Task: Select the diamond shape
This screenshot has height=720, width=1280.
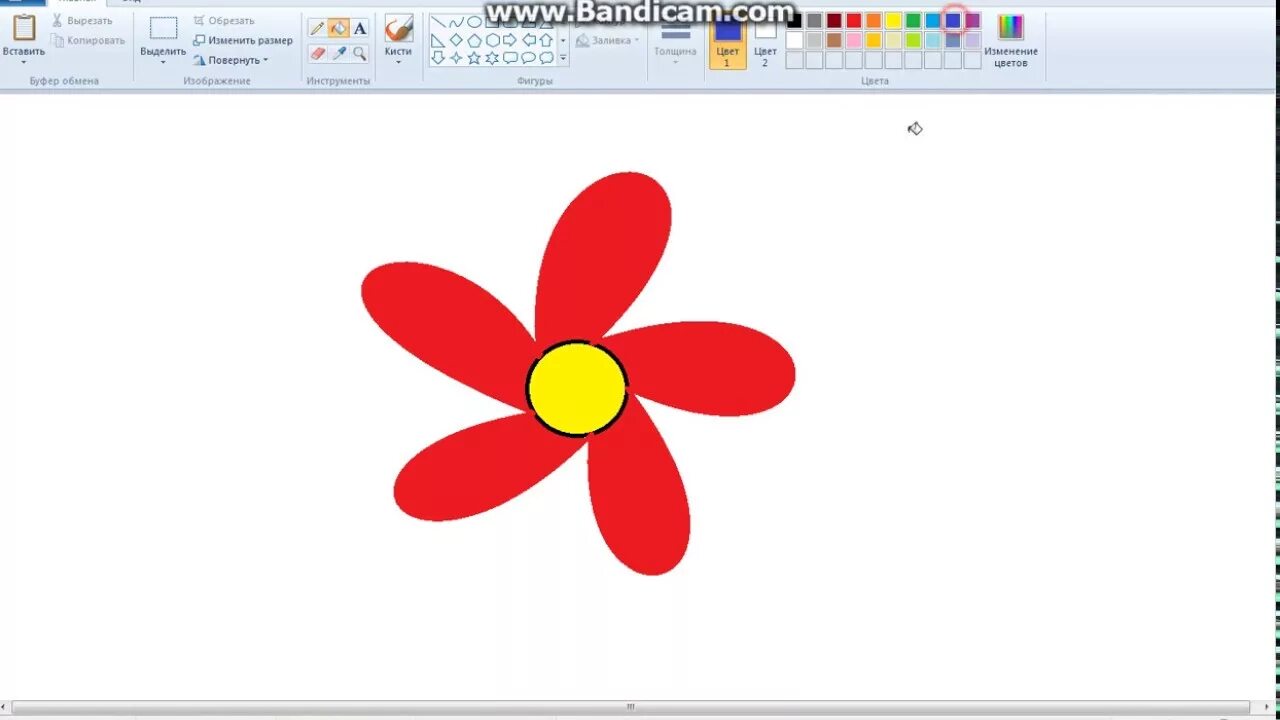Action: coord(456,40)
